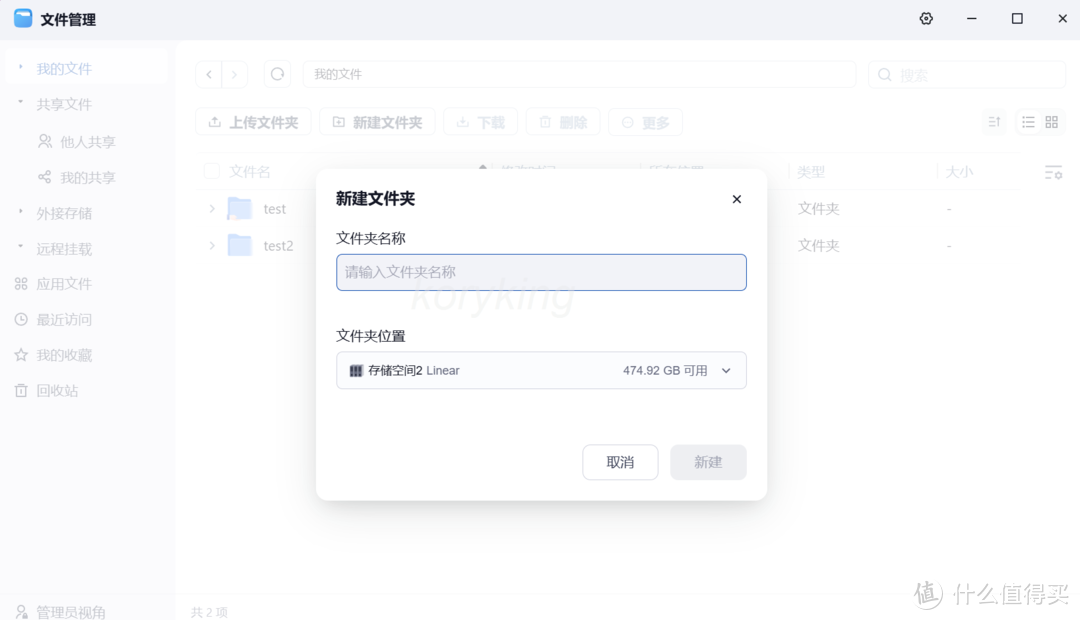This screenshot has width=1080, height=620.
Task: Expand the 共享文件 section in the sidebar
Action: click(57, 104)
